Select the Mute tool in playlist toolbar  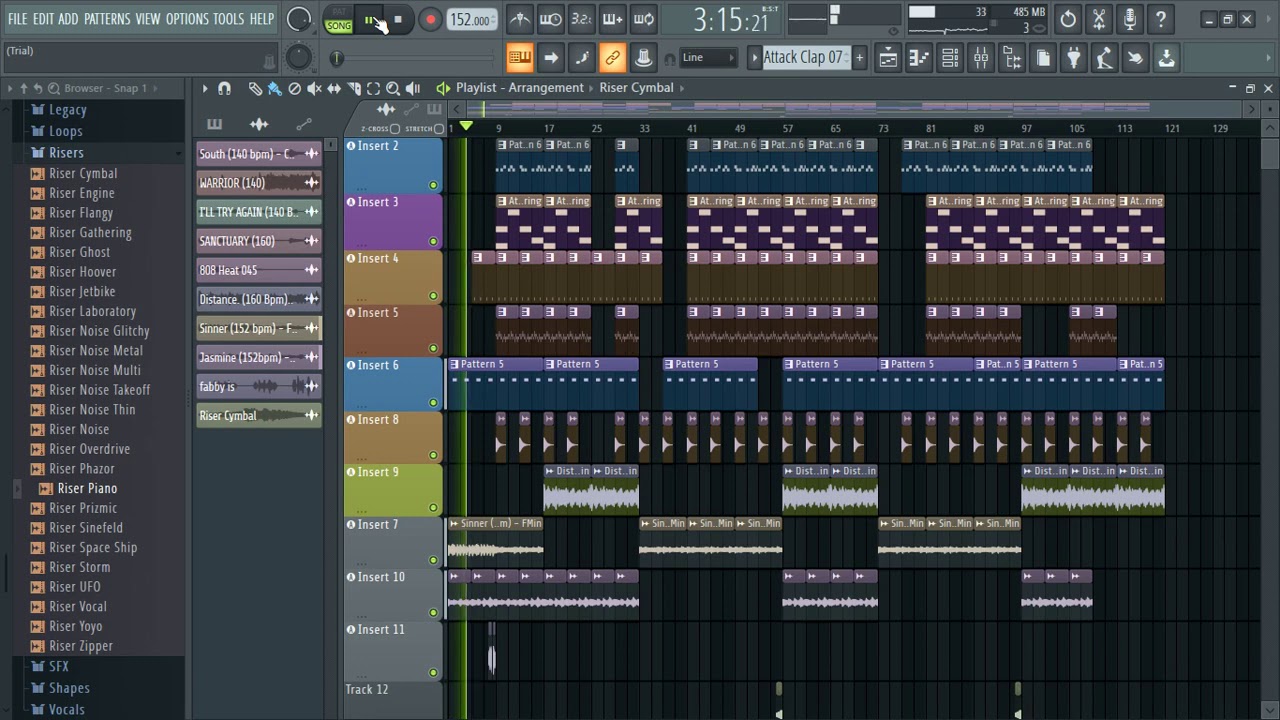pyautogui.click(x=314, y=88)
